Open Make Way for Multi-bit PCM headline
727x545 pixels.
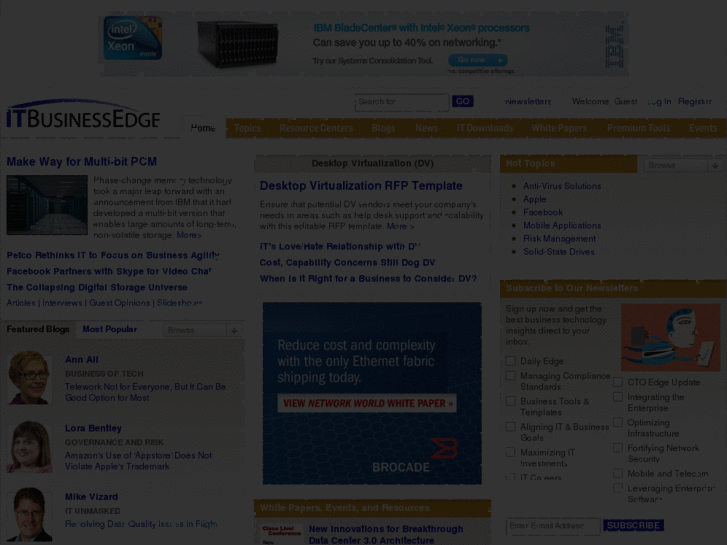82,161
